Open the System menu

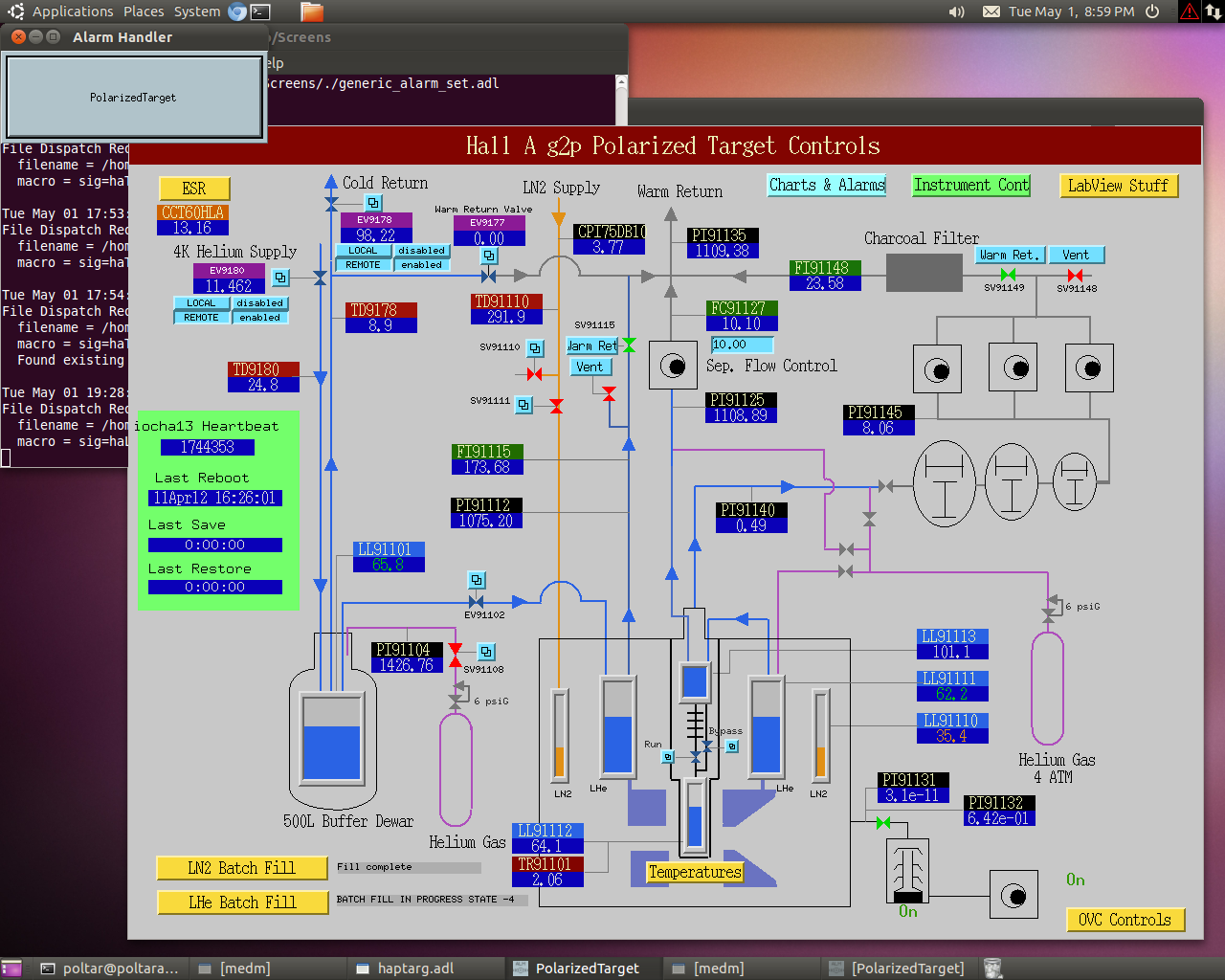tap(197, 11)
